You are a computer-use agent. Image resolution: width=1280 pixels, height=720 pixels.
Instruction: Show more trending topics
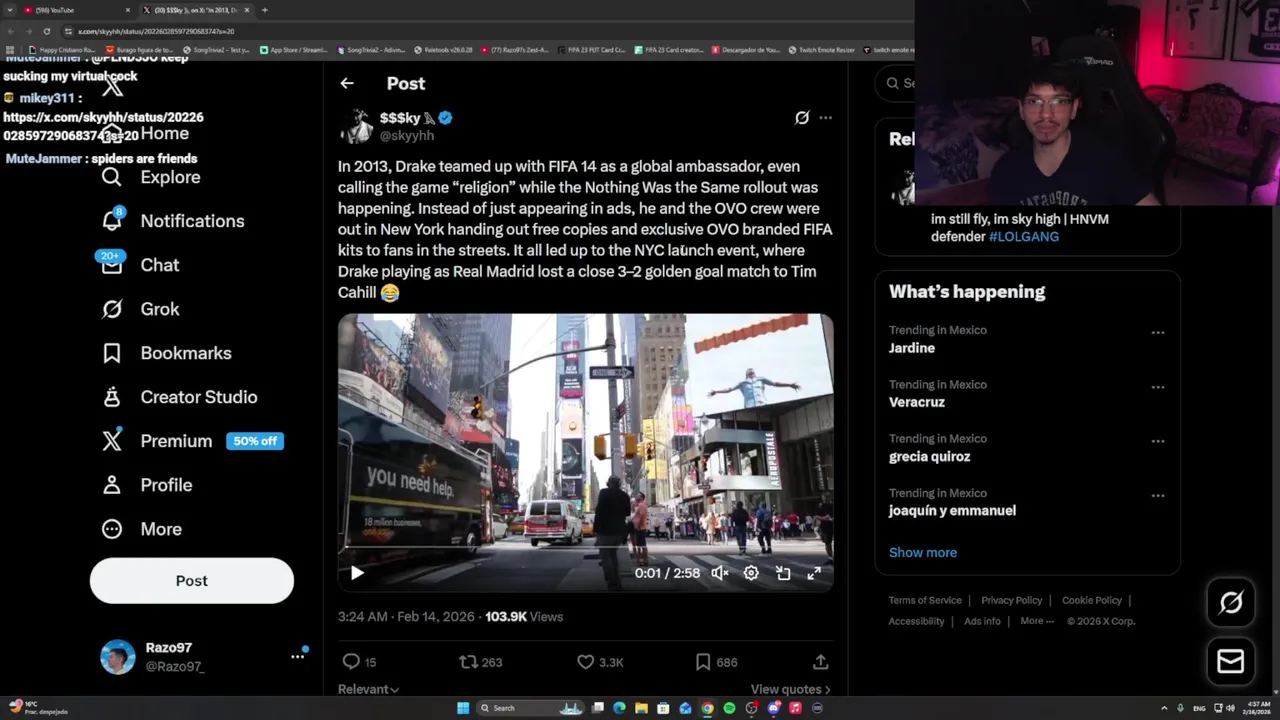tap(923, 552)
